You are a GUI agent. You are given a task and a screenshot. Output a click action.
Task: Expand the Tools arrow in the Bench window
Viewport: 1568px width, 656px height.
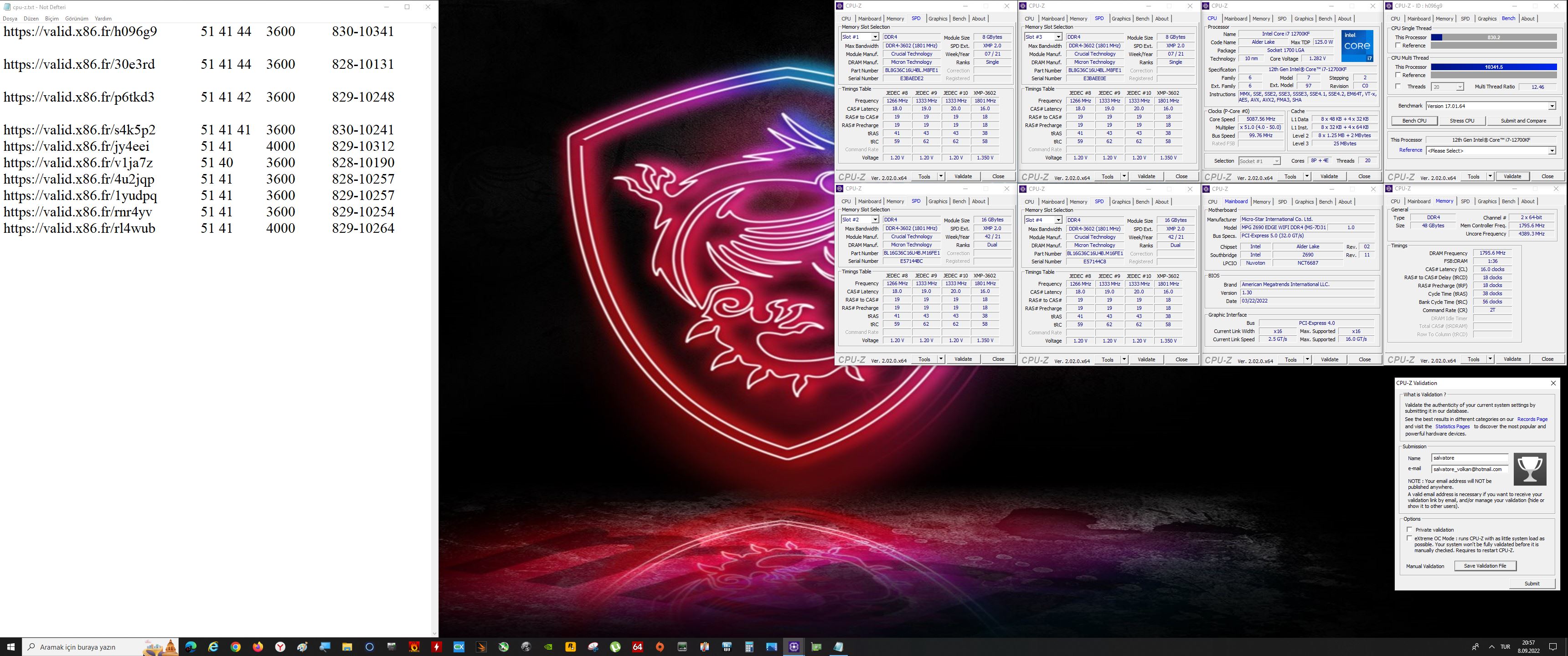pos(1491,176)
